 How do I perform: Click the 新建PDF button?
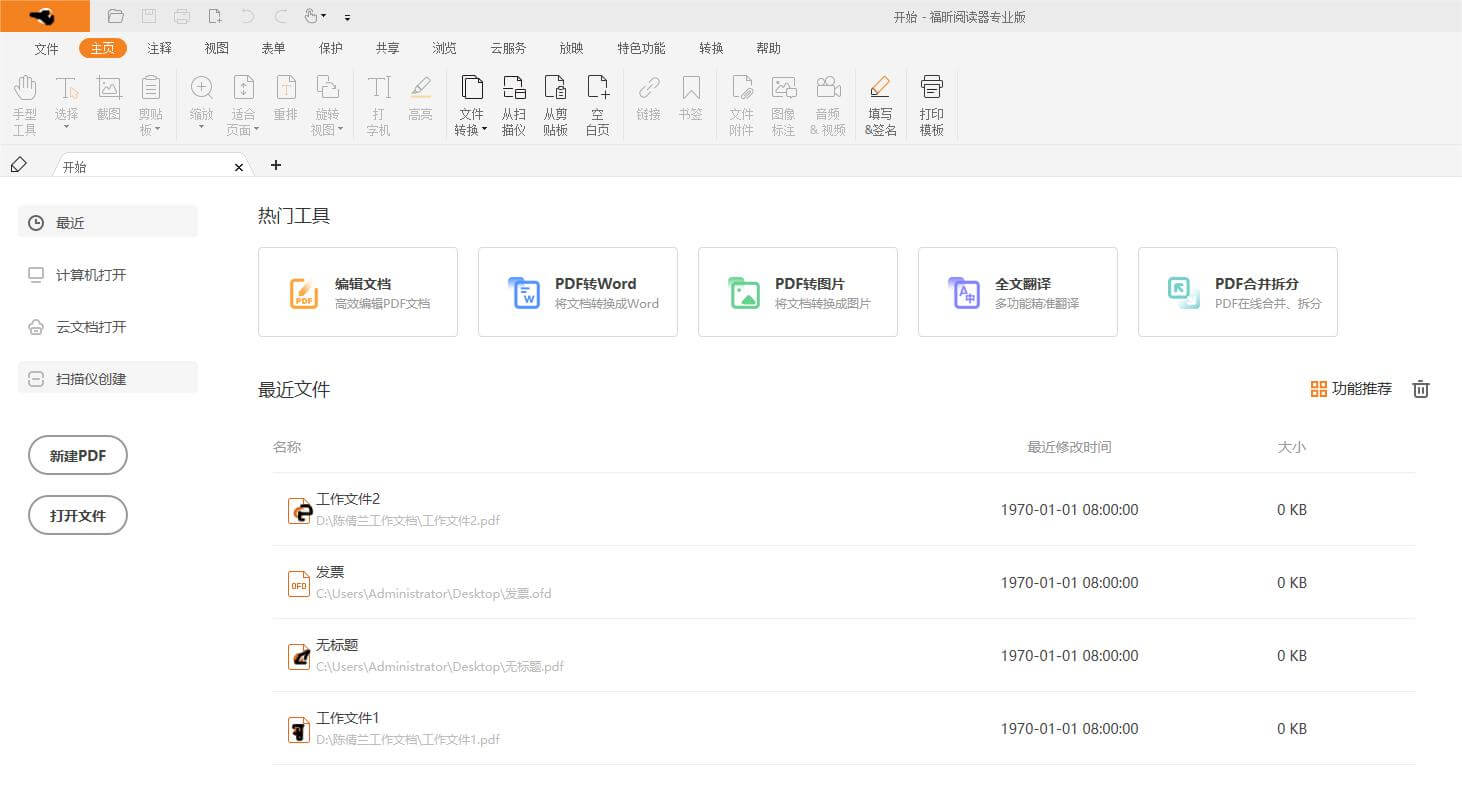78,455
